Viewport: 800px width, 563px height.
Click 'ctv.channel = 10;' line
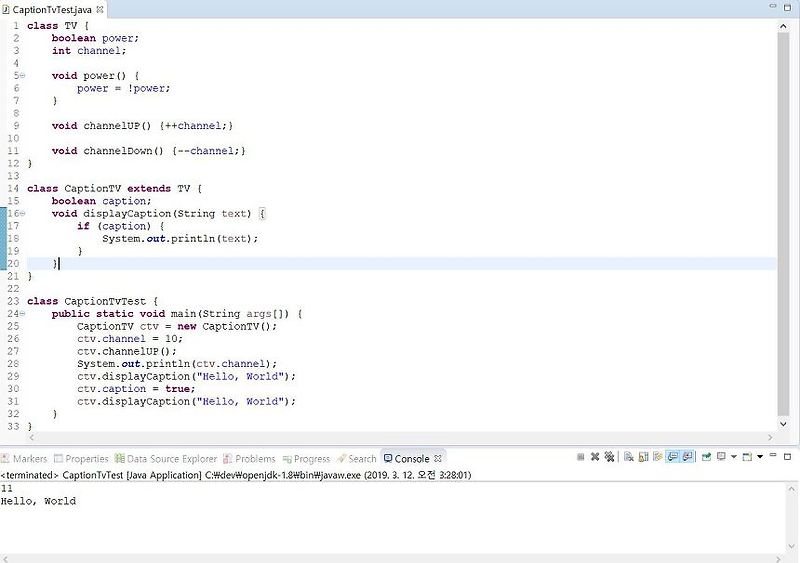[x=130, y=339]
